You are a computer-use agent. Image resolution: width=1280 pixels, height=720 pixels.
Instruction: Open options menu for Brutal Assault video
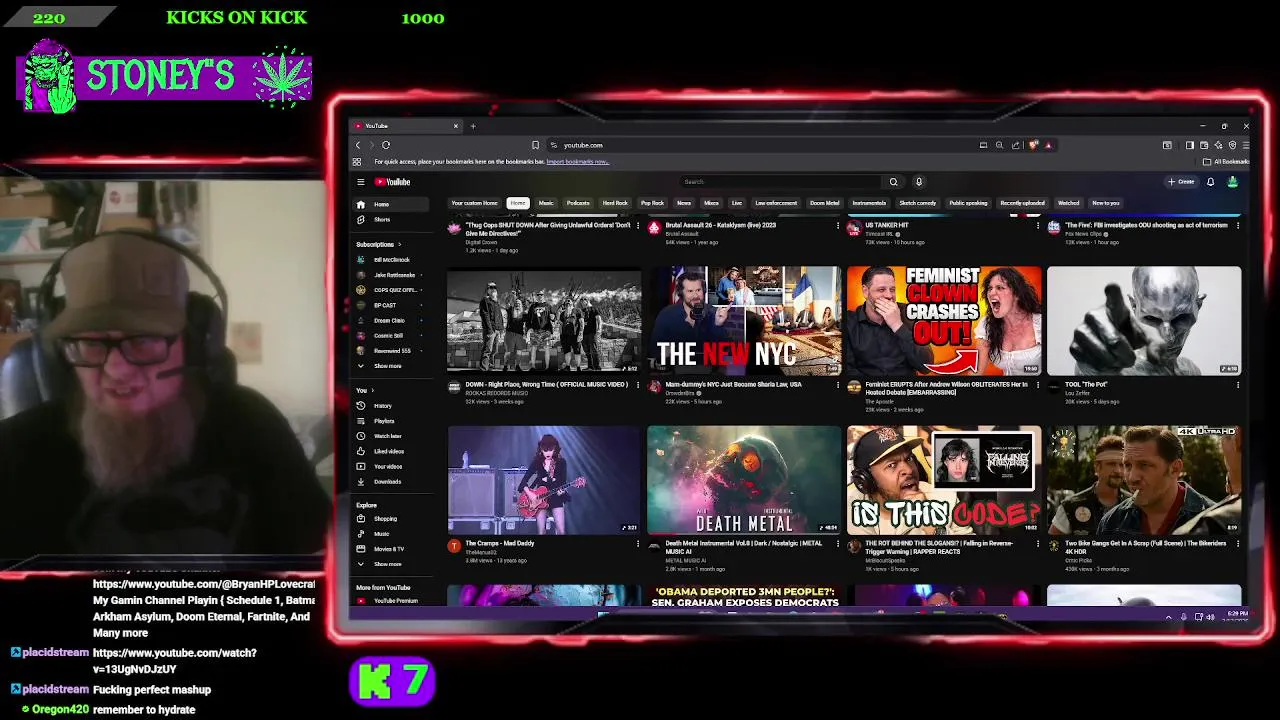point(838,225)
